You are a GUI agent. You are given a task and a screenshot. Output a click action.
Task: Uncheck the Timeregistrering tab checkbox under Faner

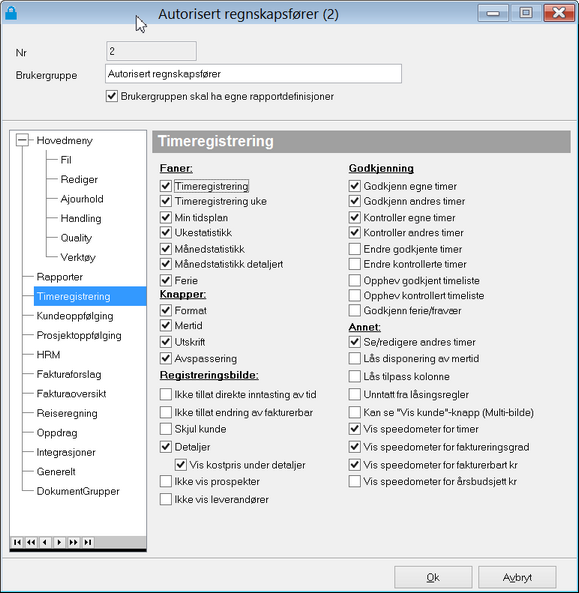point(166,186)
